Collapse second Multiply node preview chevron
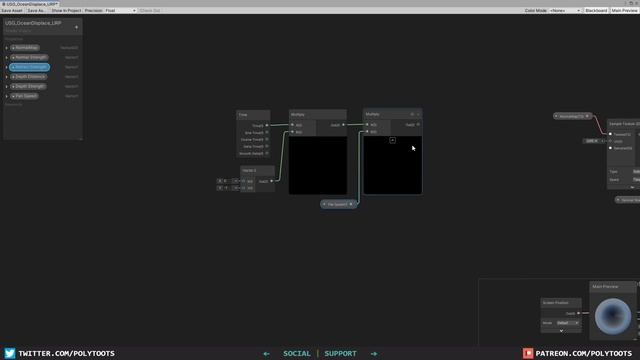640x360 pixels. 392,140
